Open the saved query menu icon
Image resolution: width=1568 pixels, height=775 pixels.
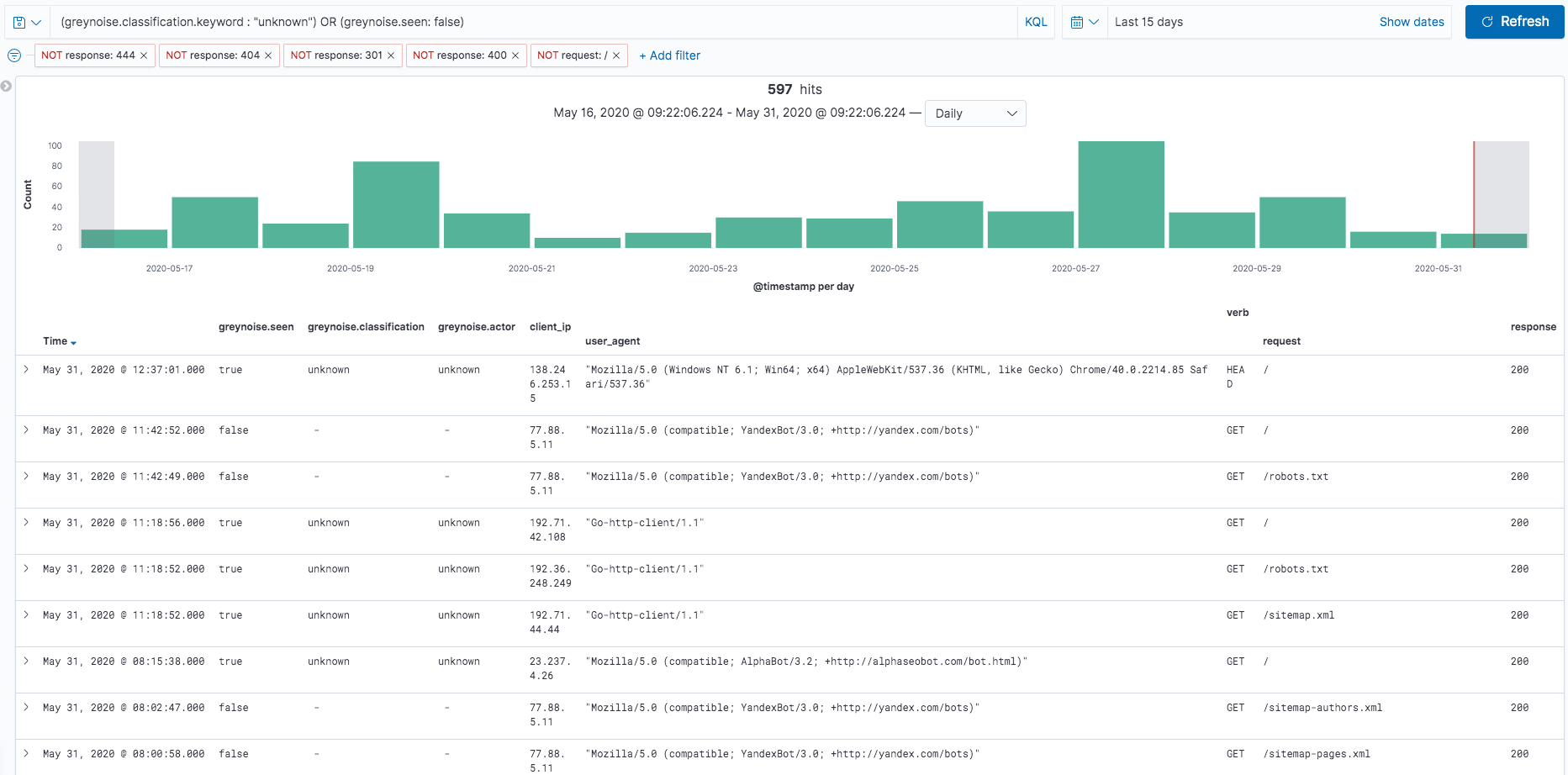click(26, 23)
